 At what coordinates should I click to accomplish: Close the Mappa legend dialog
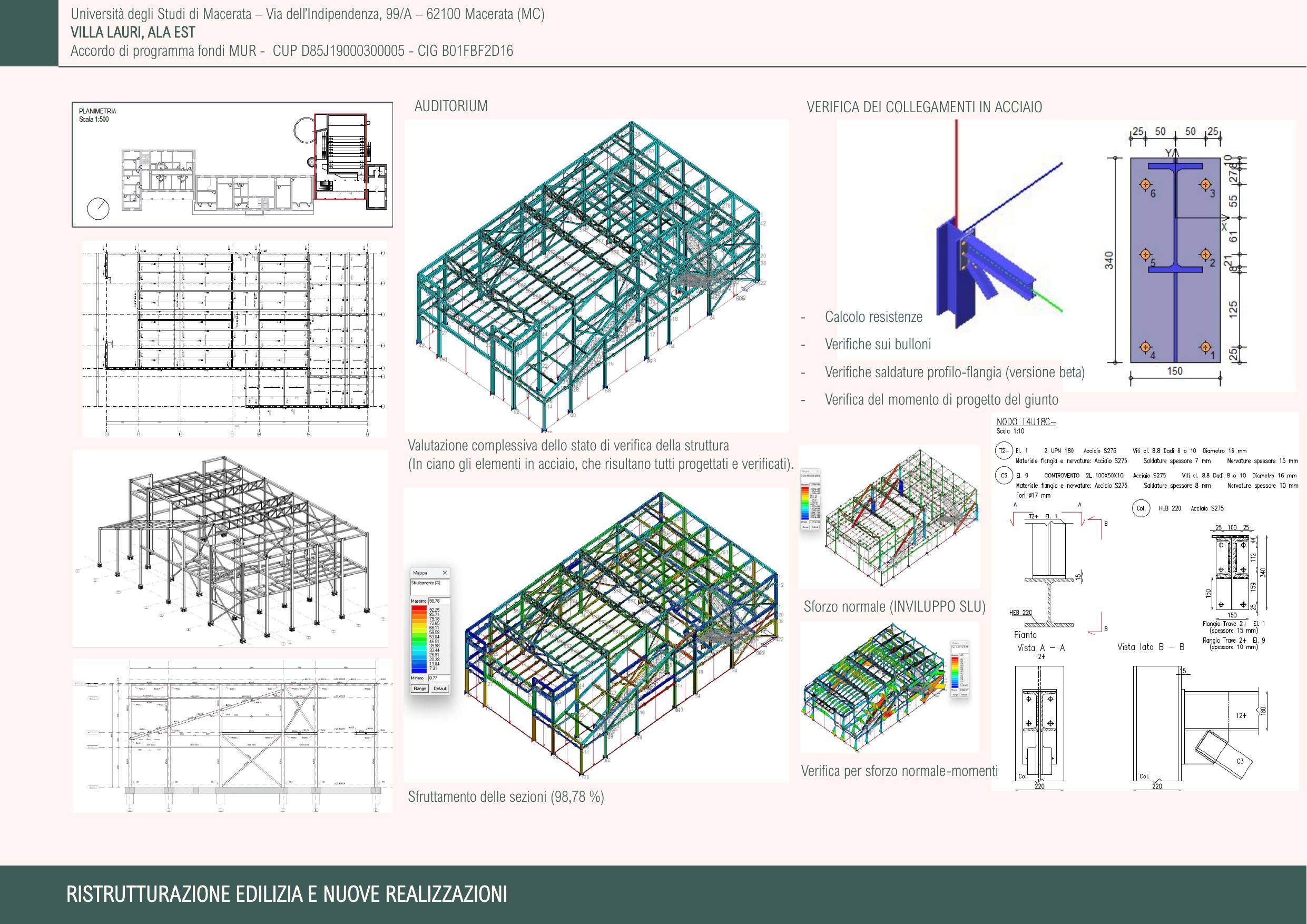(445, 573)
